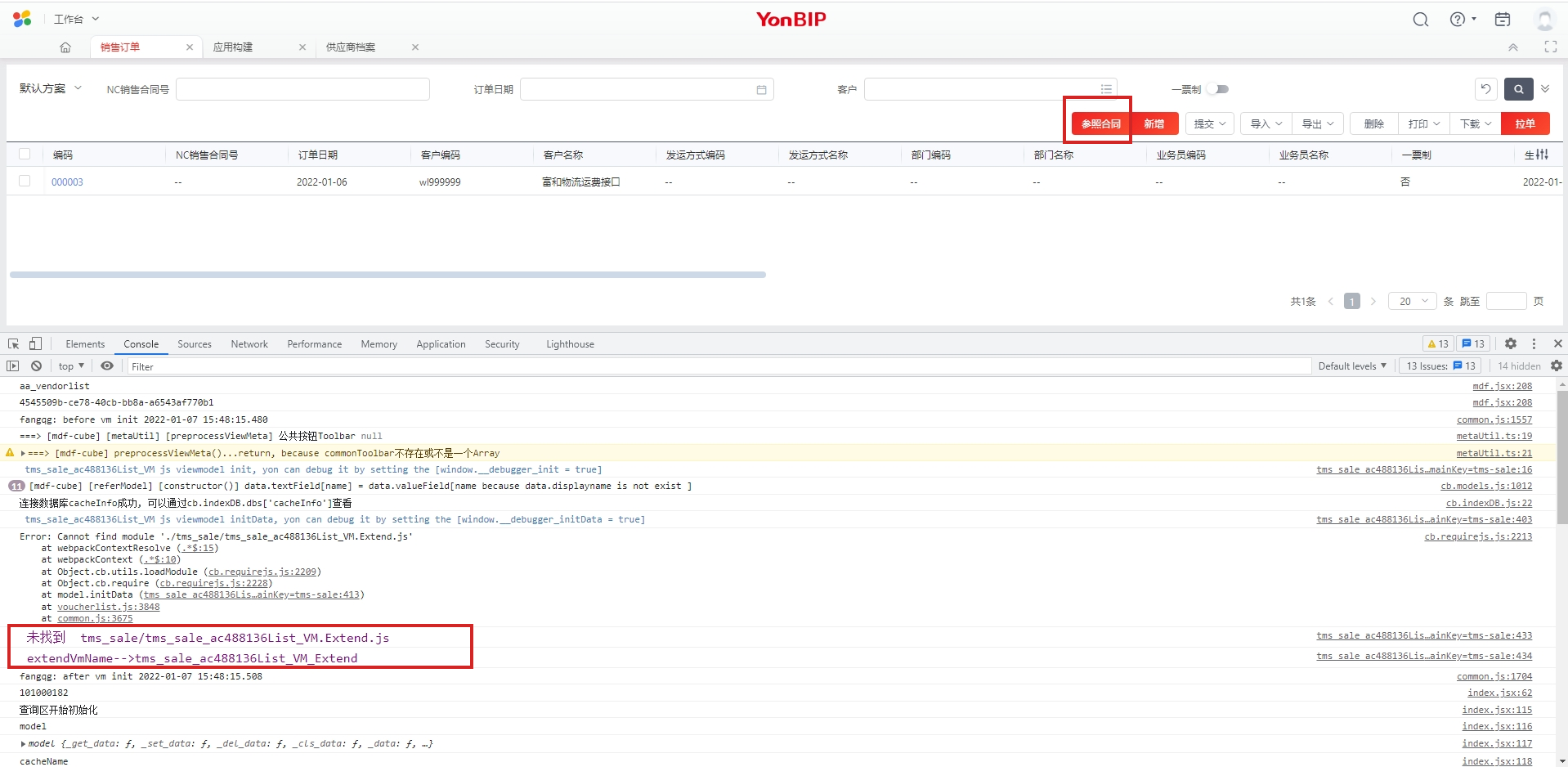1568x767 pixels.
Task: Click the calendar icon in top bar
Action: click(1501, 19)
